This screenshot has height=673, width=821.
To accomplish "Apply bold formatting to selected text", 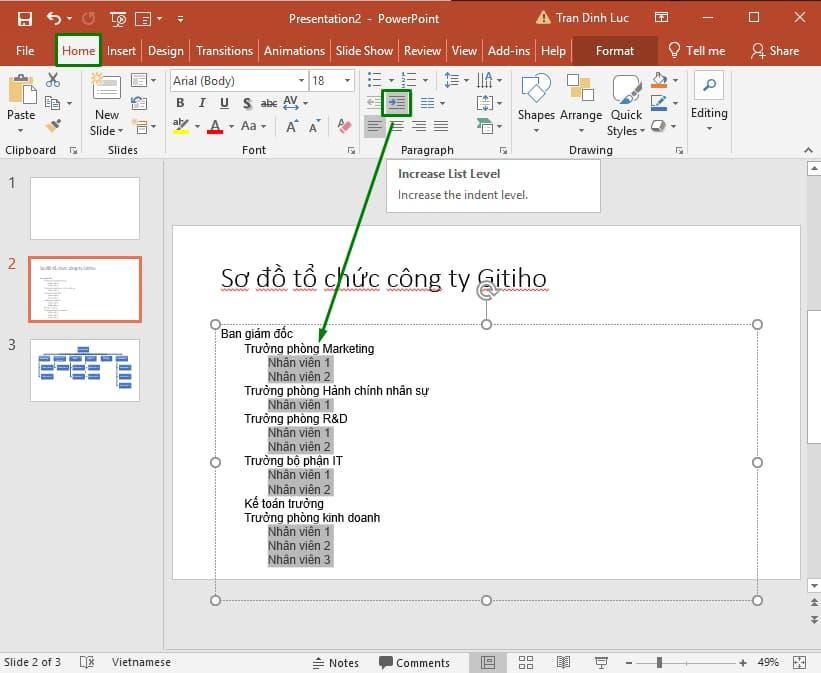I will (179, 103).
